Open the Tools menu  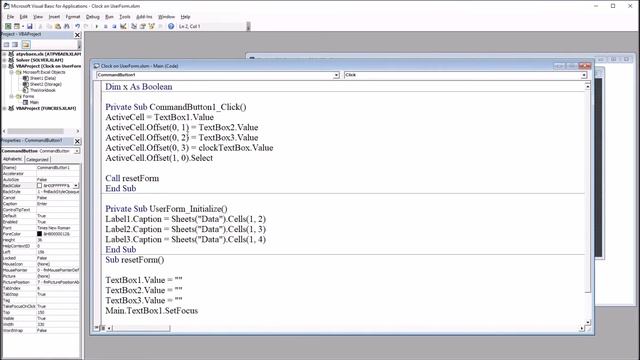click(125, 17)
